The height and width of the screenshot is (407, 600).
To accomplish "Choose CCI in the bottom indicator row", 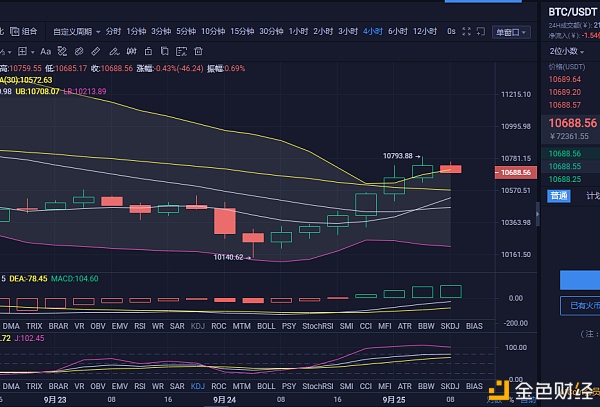I will [365, 386].
